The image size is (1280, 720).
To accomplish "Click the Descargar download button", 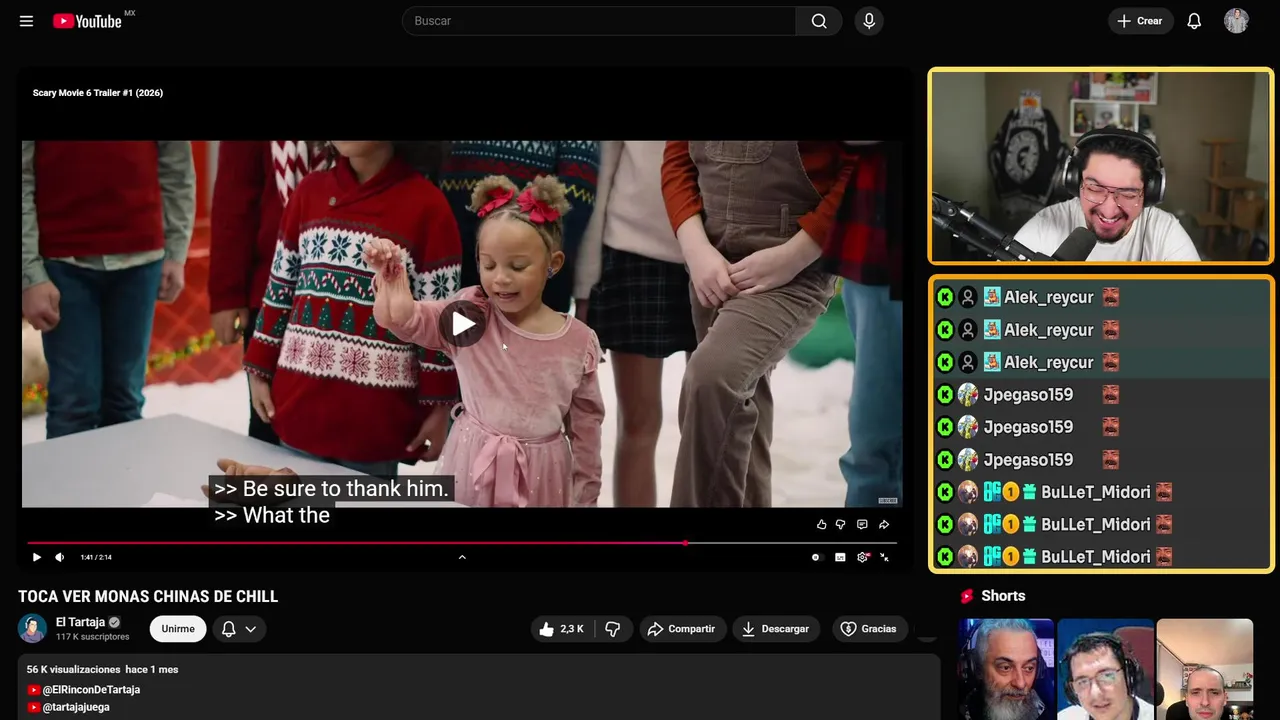I will coord(776,629).
